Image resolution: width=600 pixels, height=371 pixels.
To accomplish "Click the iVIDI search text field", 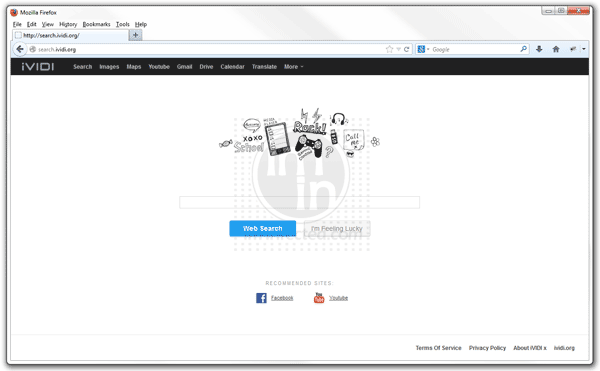I will [x=300, y=202].
